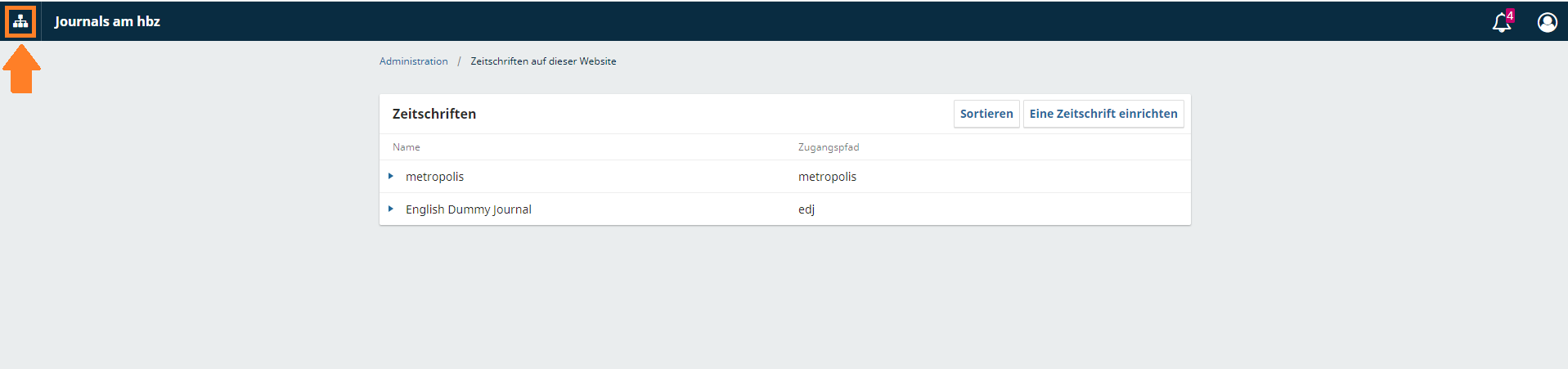Open the journal switcher sitemap icon
The image size is (1568, 369).
(20, 21)
